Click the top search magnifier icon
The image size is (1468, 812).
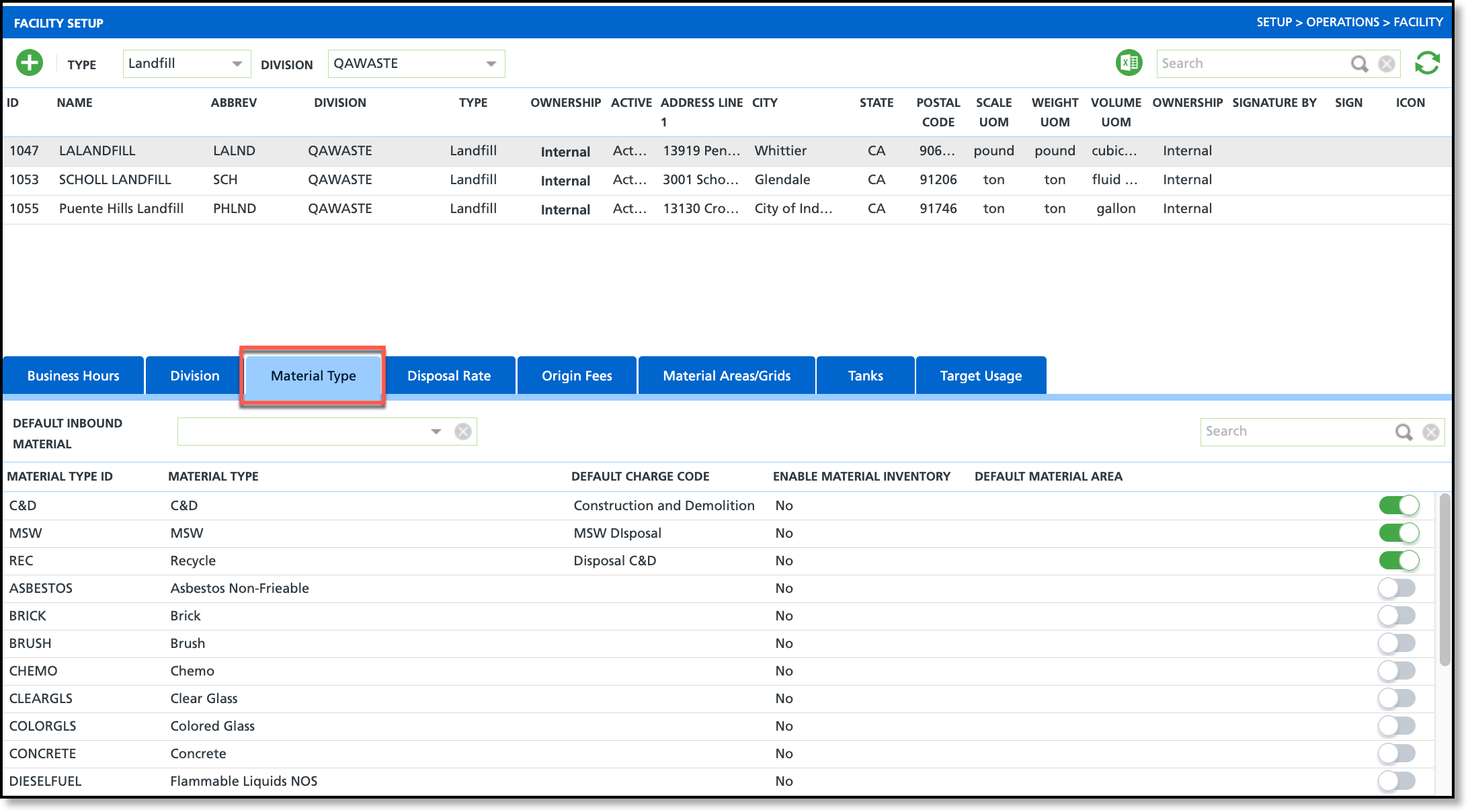[x=1359, y=63]
